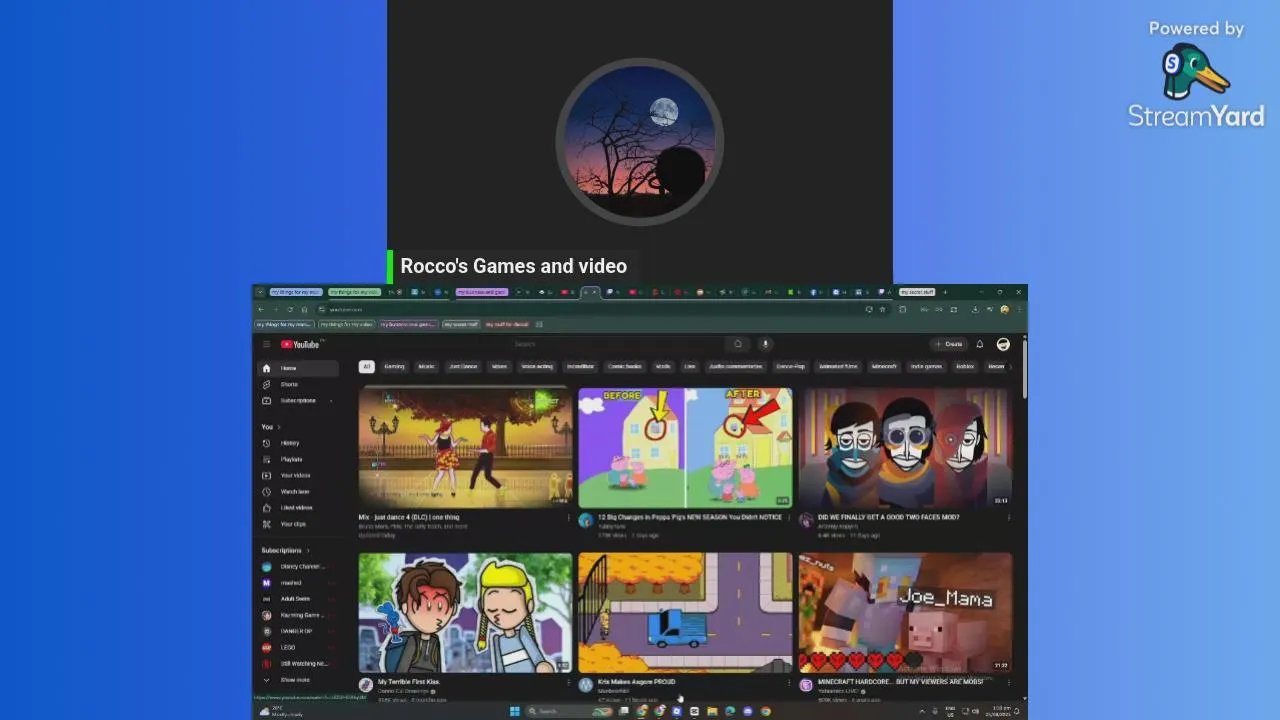1280x720 pixels.
Task: Select the Gaming filter chip
Action: tap(394, 367)
